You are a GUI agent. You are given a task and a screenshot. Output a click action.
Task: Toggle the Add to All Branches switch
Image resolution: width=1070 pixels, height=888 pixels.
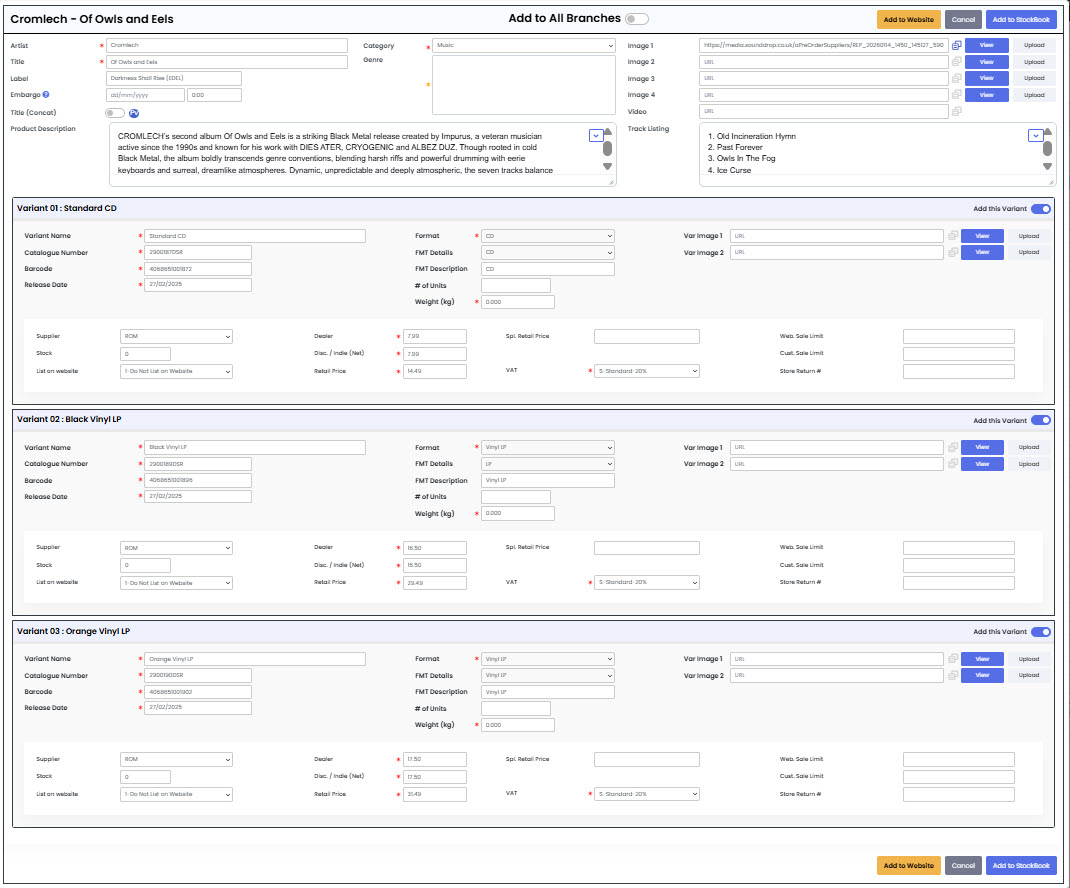[x=636, y=19]
